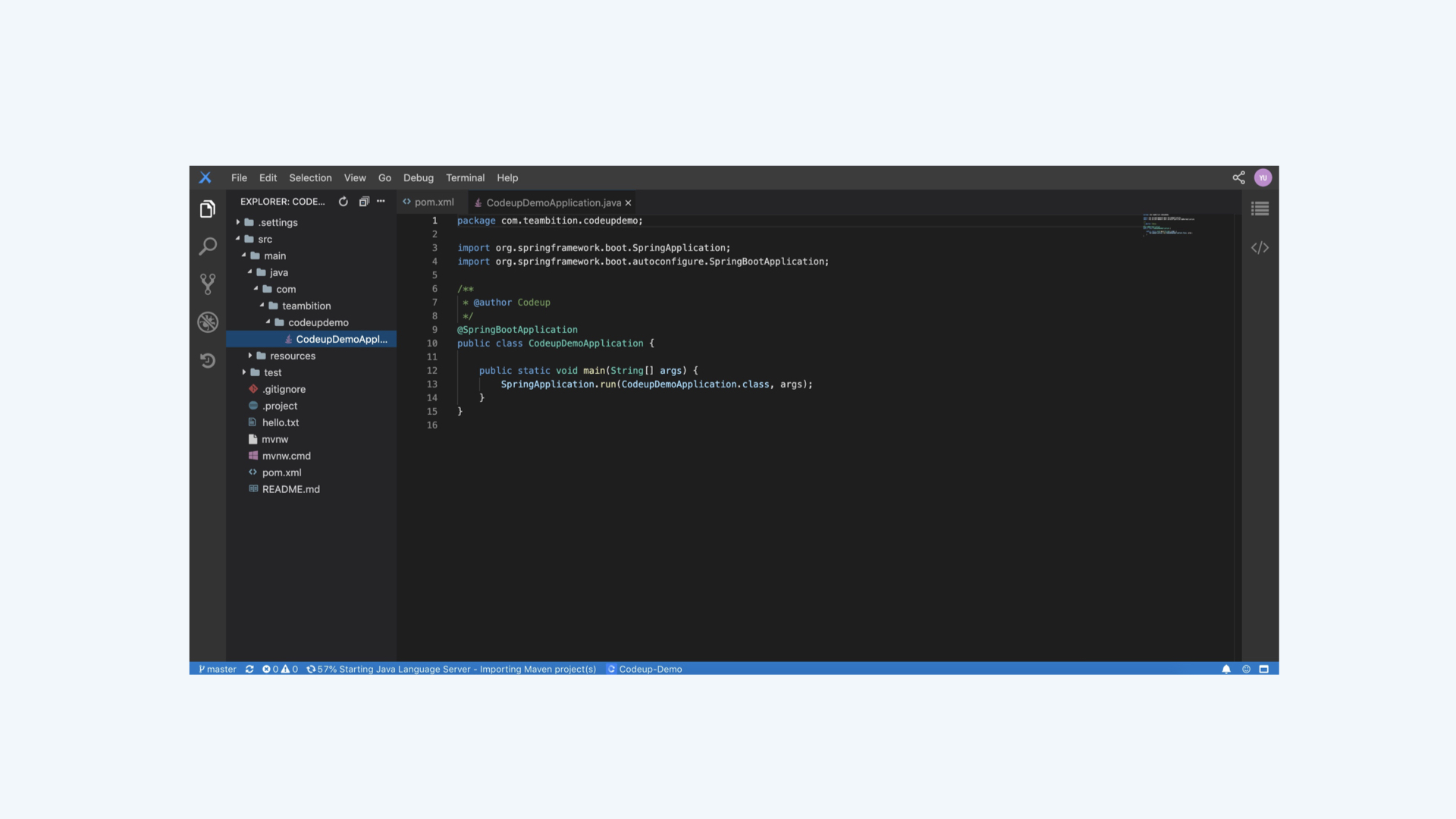Select CodeupDemoAppl... file in tree
Screen dimensions: 1456x819
[x=311, y=339]
